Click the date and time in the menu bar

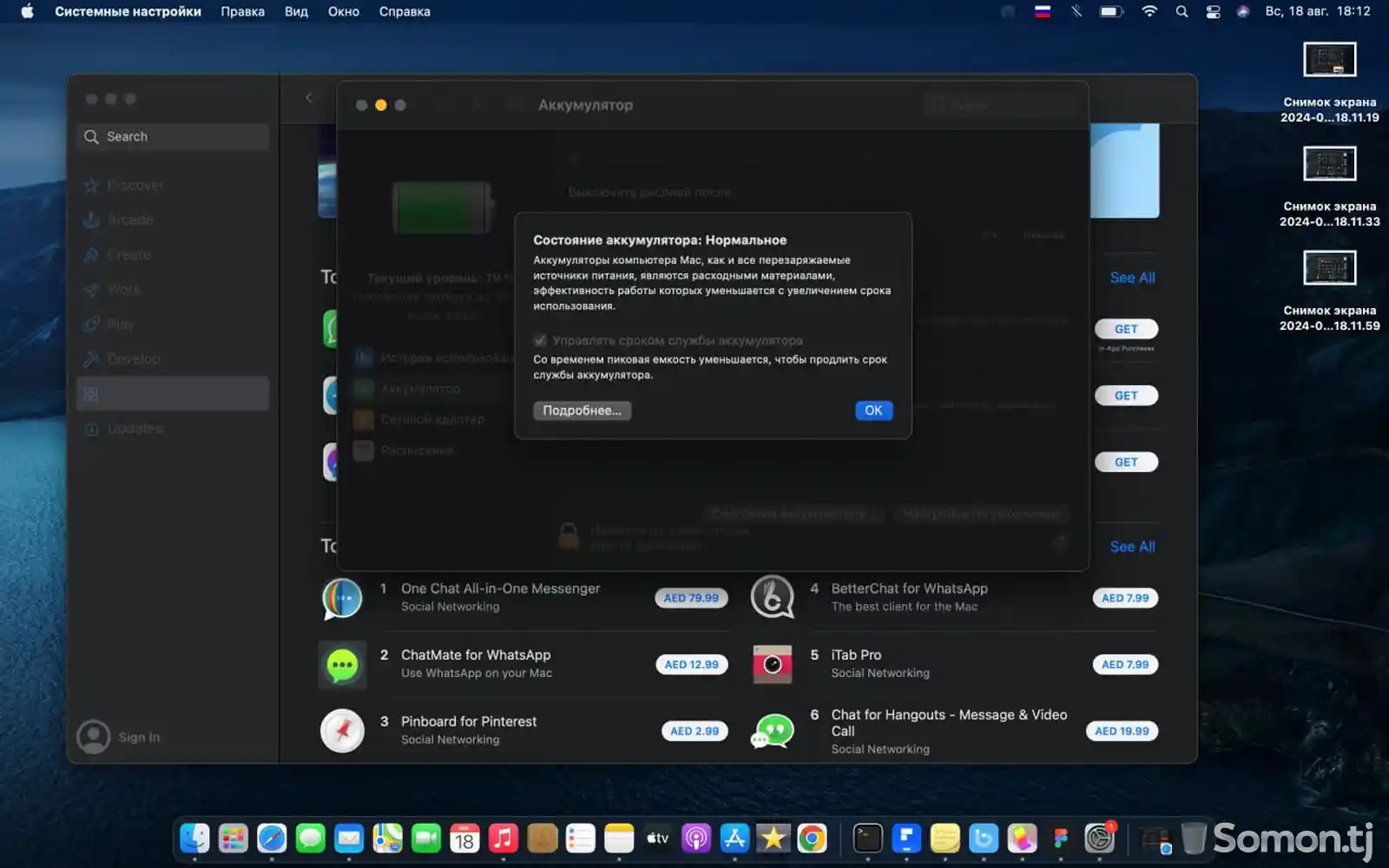pyautogui.click(x=1317, y=11)
